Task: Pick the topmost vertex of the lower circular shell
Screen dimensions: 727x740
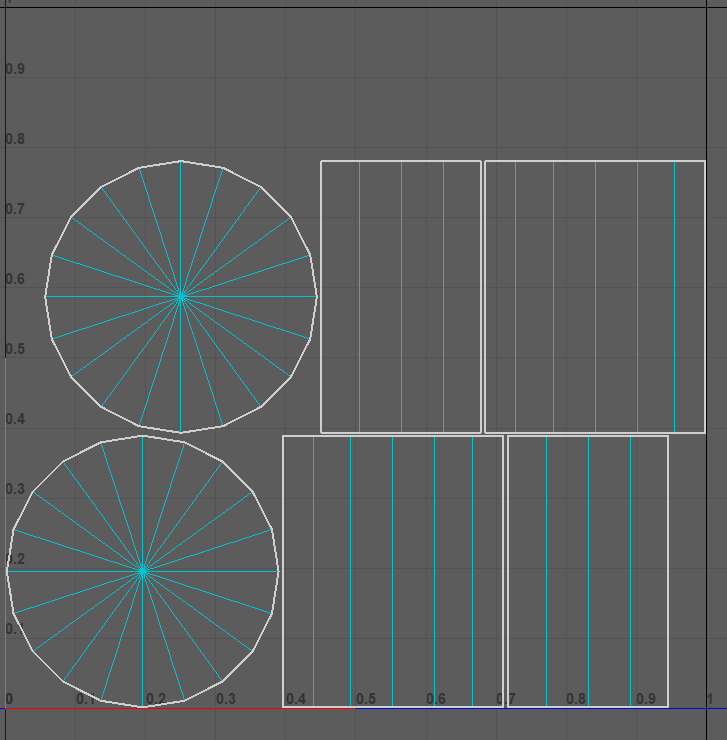Action: pos(143,435)
